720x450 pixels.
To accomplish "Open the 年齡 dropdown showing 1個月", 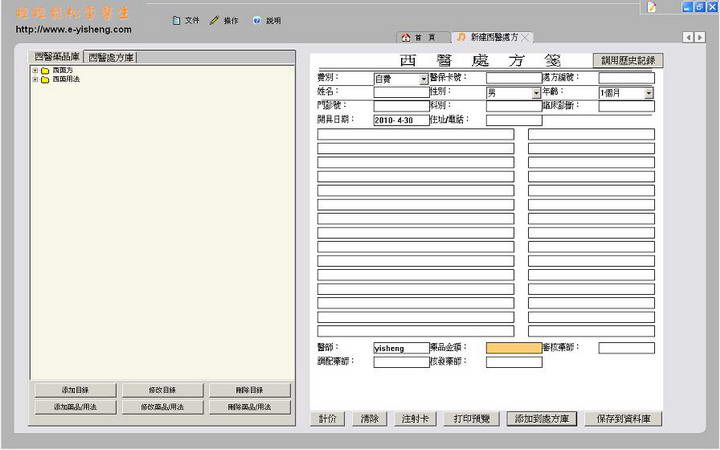I will click(648, 93).
